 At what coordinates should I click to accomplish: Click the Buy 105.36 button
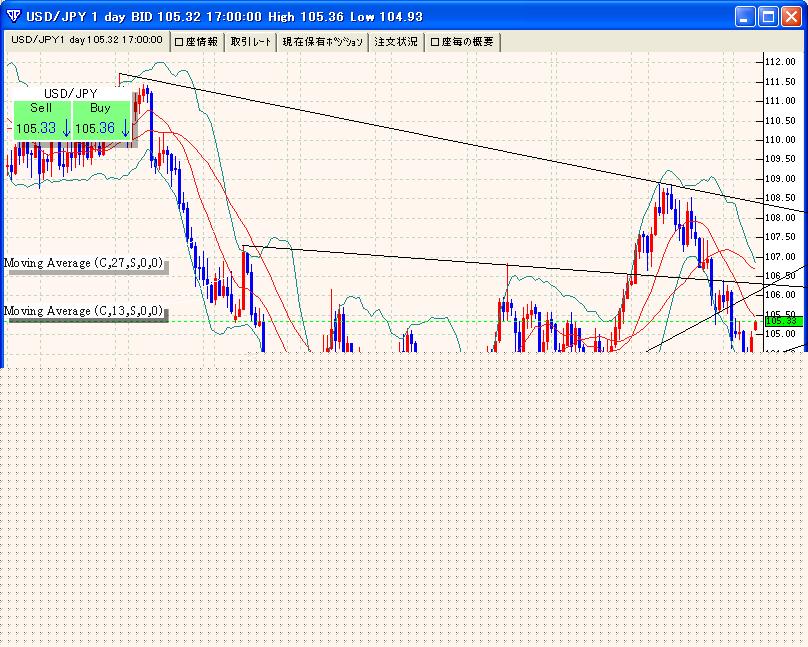point(102,120)
